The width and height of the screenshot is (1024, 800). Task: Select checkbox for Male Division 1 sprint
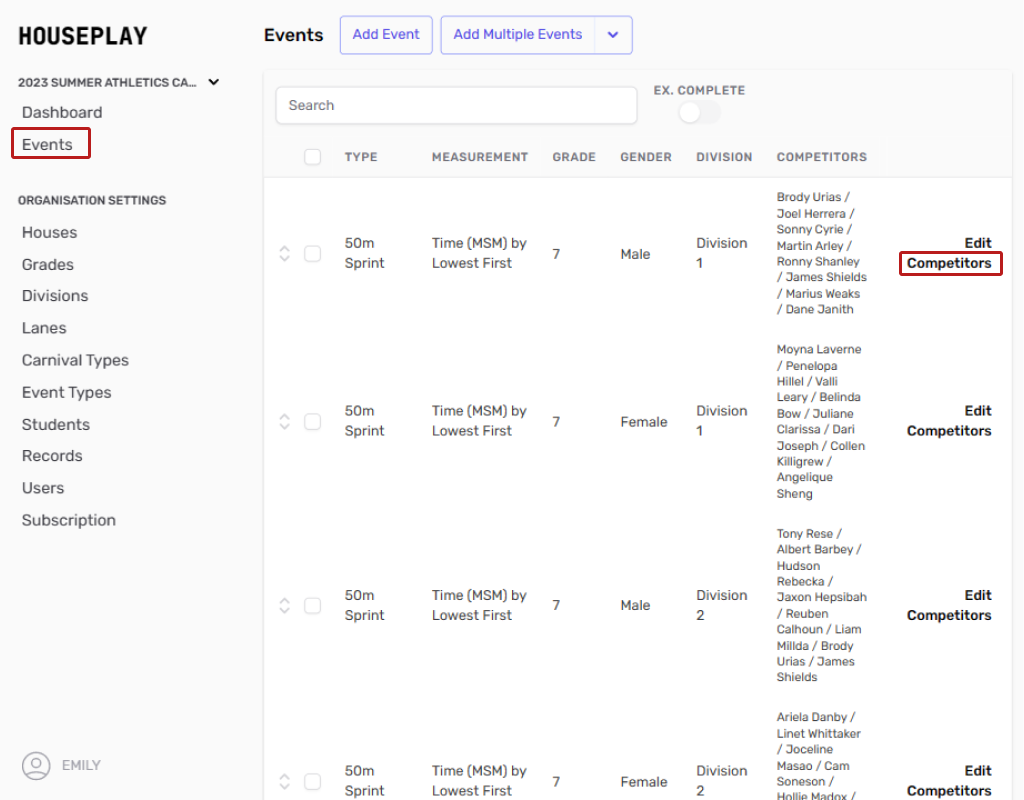pos(312,254)
